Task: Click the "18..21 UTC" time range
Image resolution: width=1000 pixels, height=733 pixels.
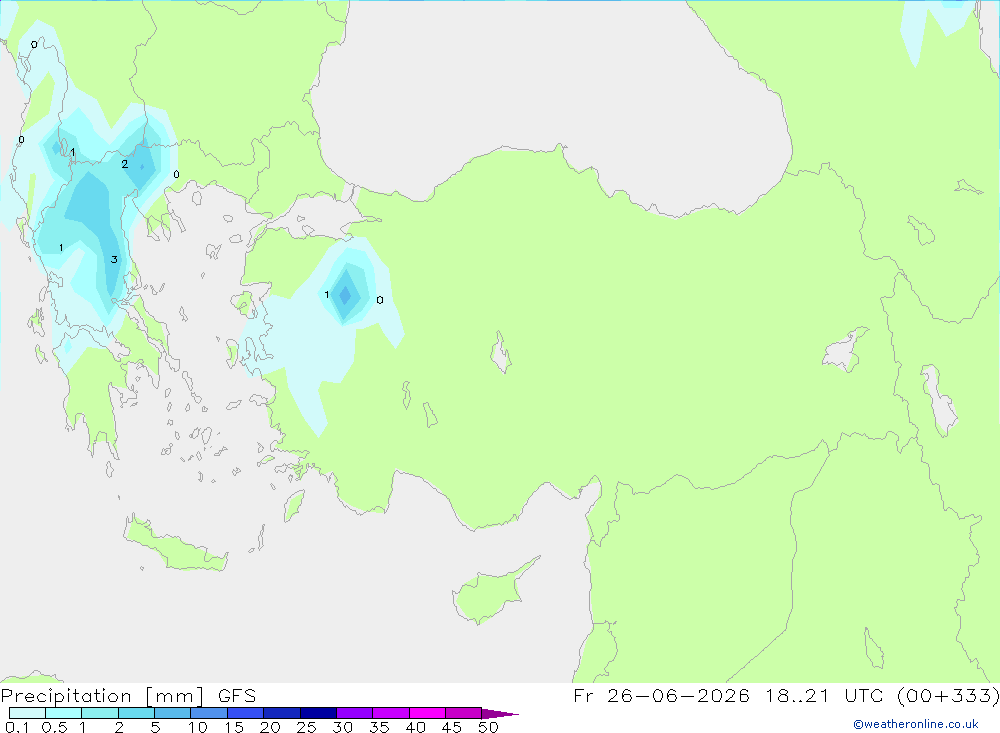Action: pos(824,696)
